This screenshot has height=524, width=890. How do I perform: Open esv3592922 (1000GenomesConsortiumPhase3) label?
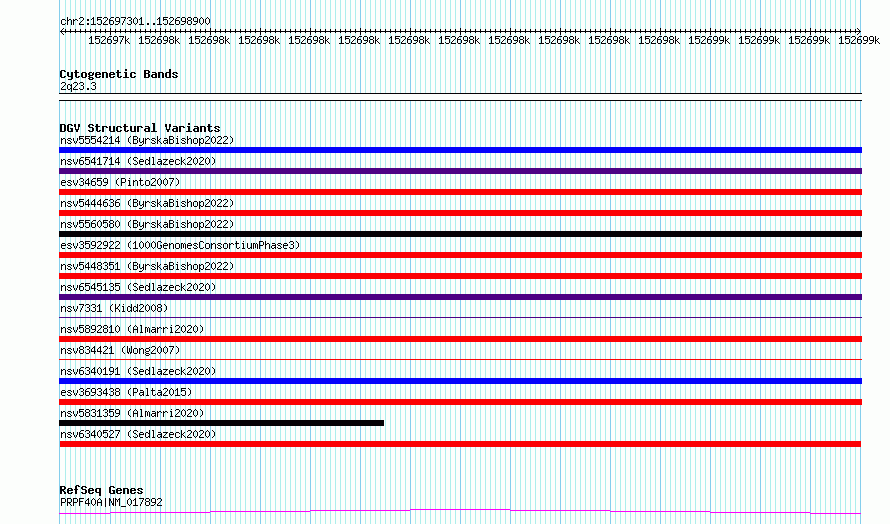coord(180,245)
